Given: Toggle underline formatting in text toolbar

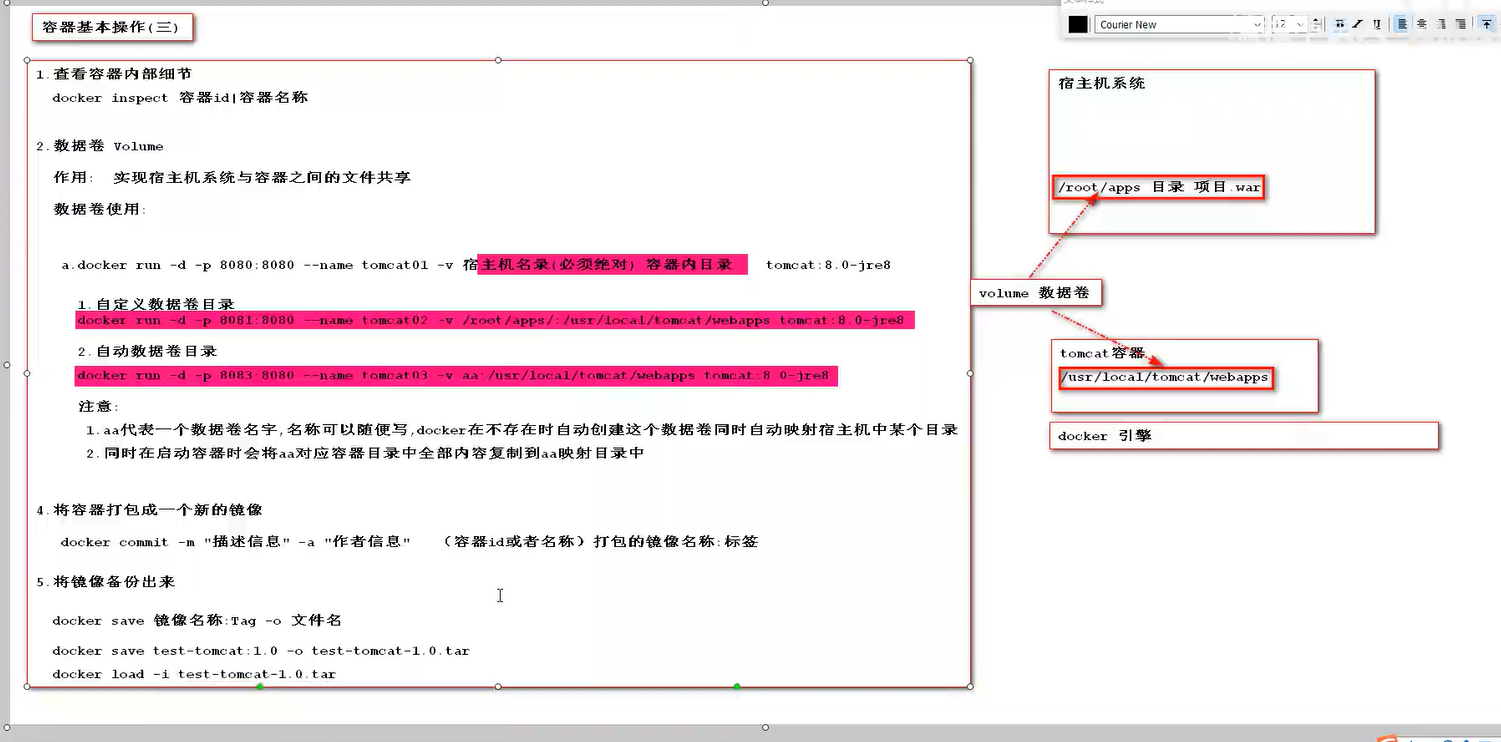Looking at the screenshot, I should (1377, 24).
